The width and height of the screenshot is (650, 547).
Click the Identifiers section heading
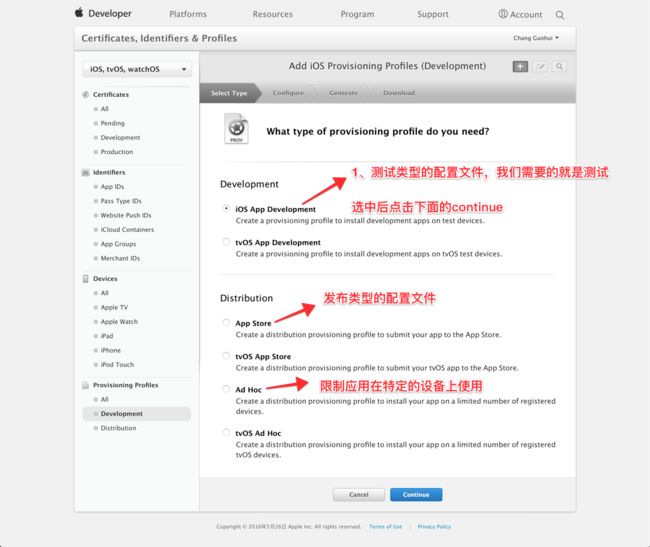pyautogui.click(x=109, y=172)
